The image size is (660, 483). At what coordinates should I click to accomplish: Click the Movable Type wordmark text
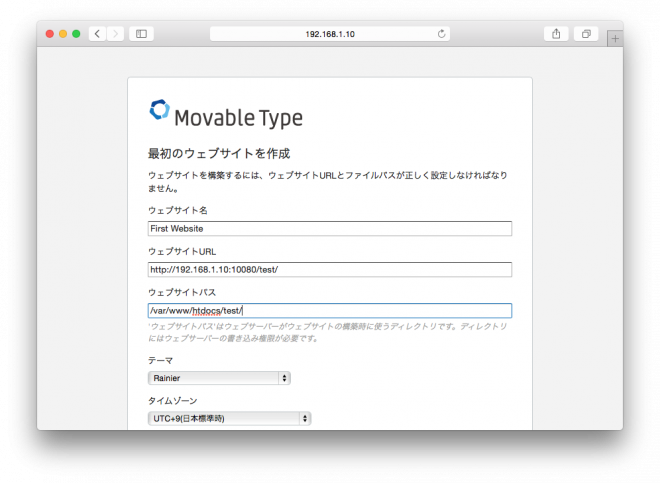click(x=238, y=118)
